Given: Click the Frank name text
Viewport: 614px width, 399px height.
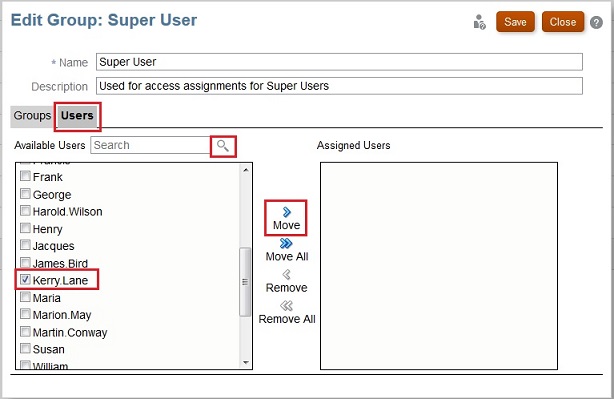Looking at the screenshot, I should click(47, 177).
